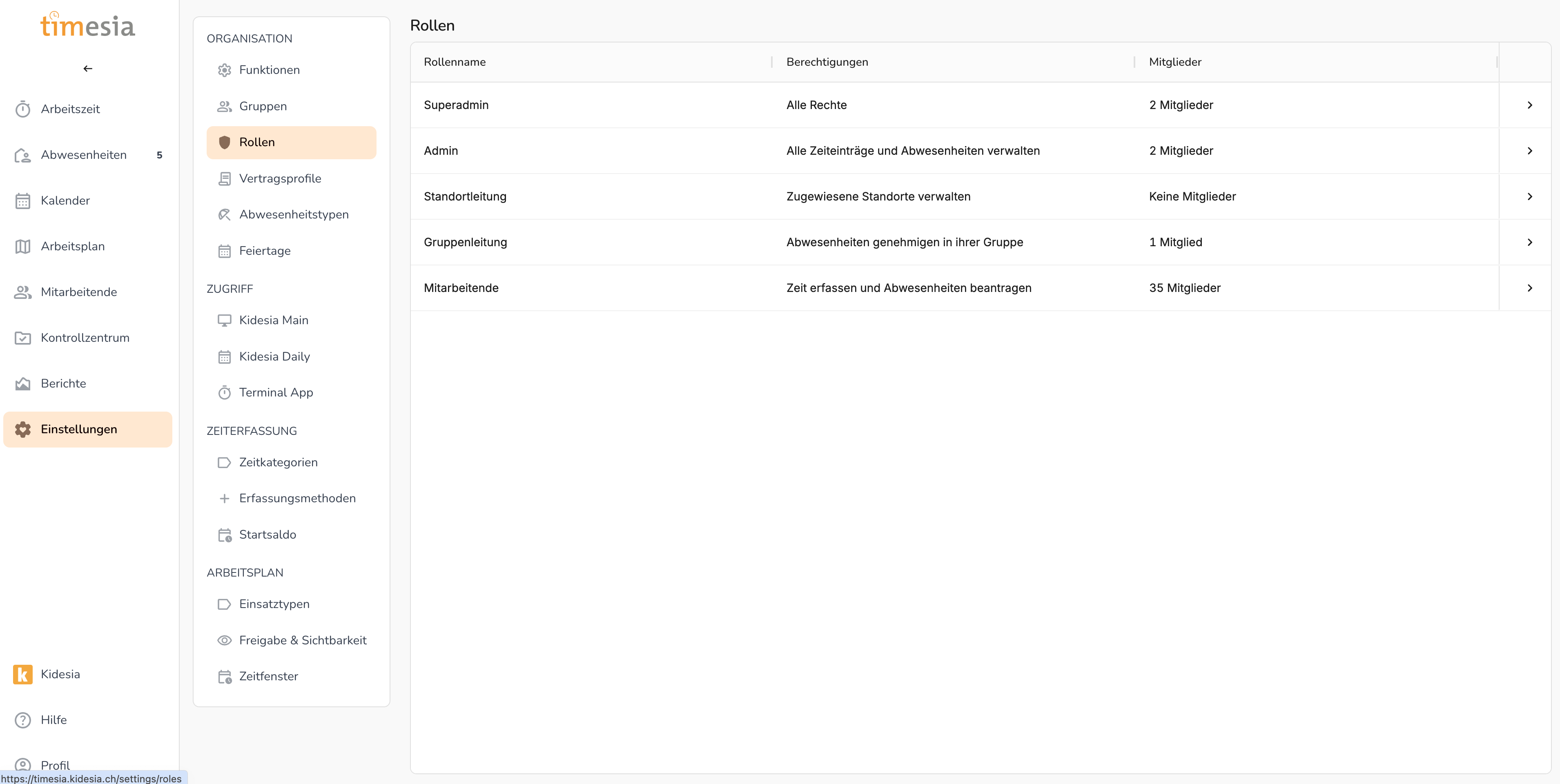Click the eye icon for Freigabe & Sichtbarkeit
The width and height of the screenshot is (1560, 784).
224,640
